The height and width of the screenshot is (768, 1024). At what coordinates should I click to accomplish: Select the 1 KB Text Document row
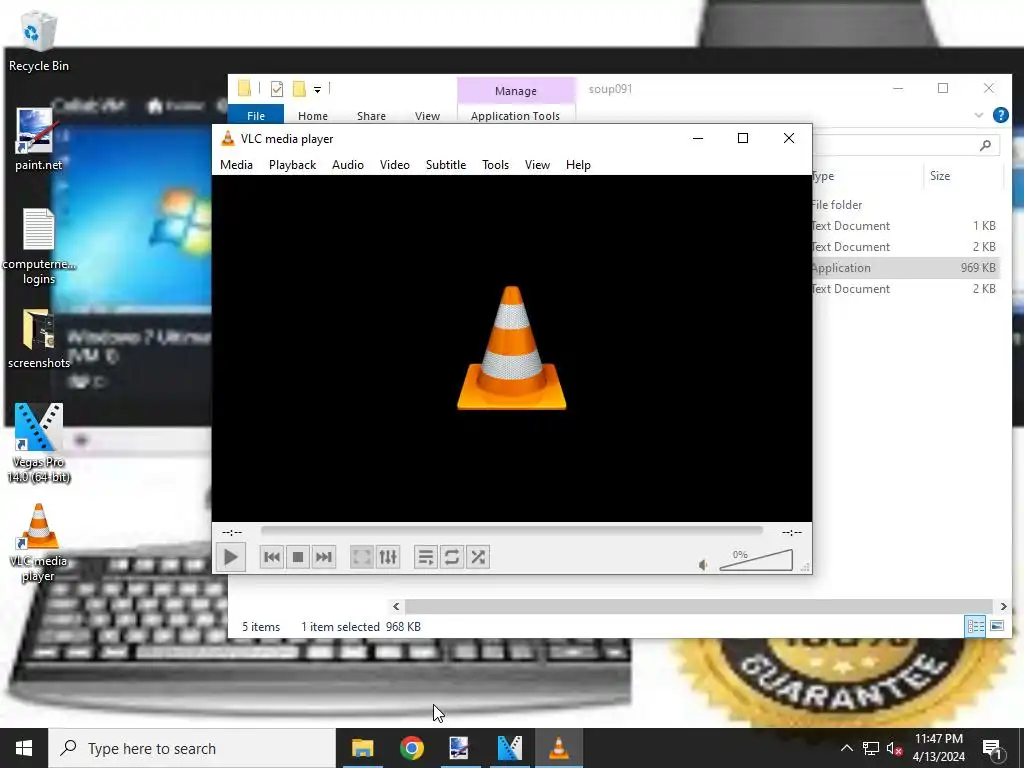905,225
